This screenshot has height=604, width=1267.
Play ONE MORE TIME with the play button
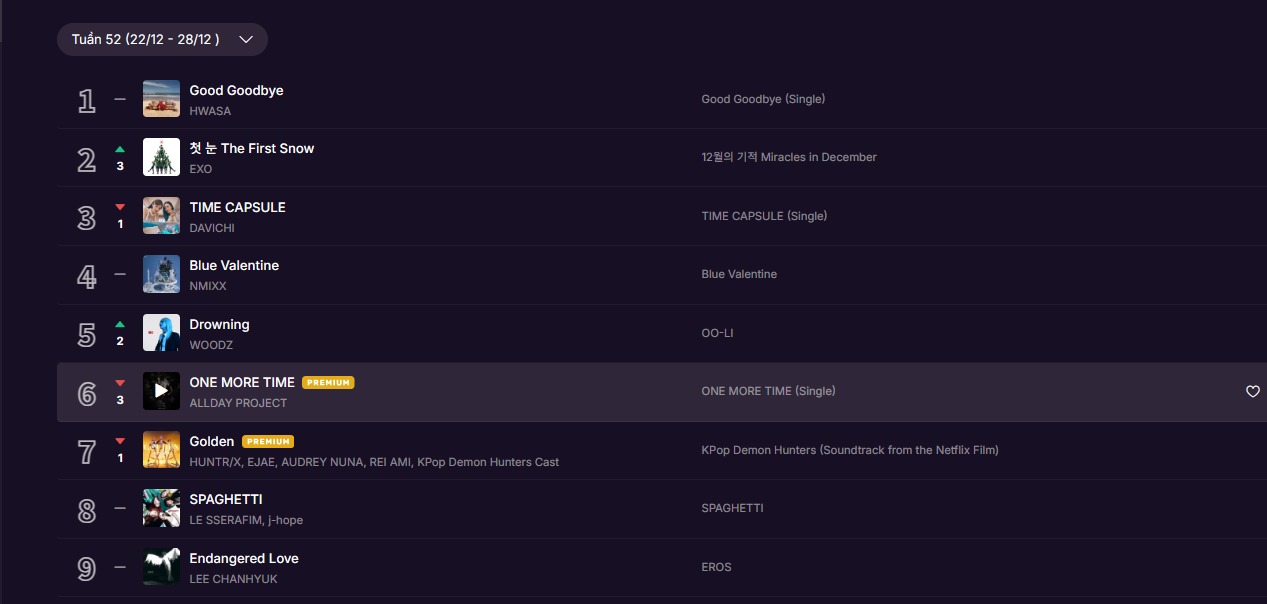tap(161, 391)
